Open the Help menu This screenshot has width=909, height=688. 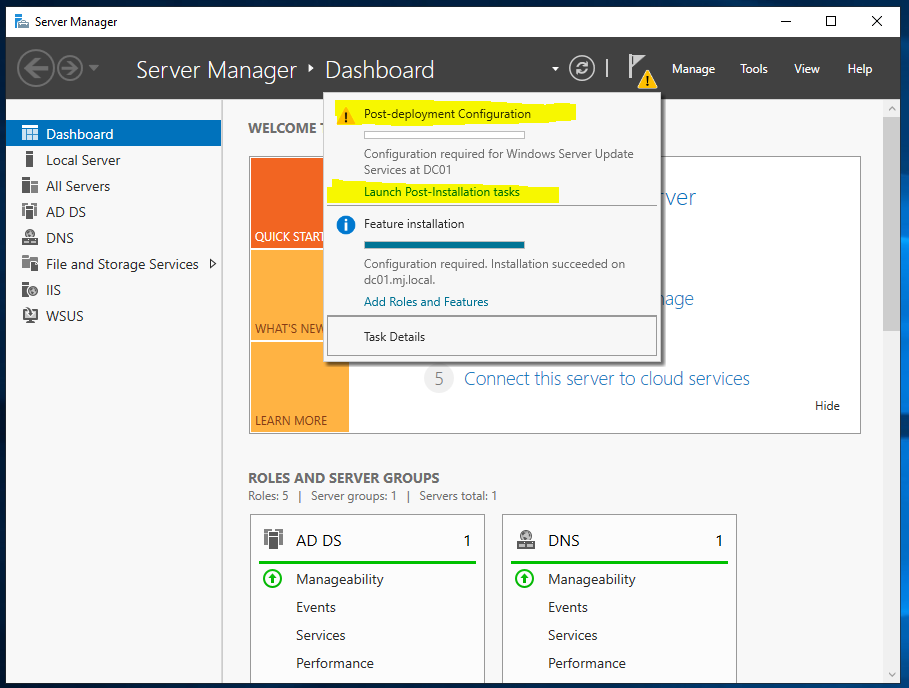point(860,69)
